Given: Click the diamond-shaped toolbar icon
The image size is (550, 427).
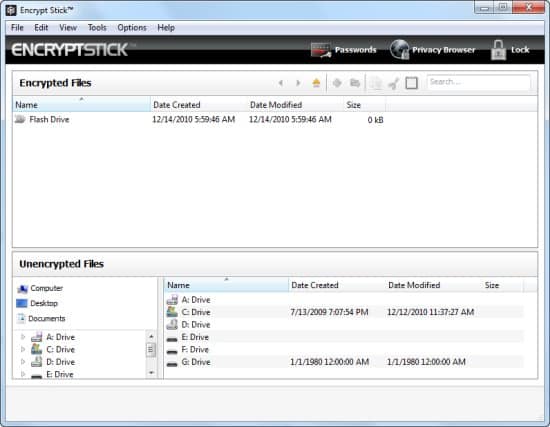Looking at the screenshot, I should click(x=337, y=83).
